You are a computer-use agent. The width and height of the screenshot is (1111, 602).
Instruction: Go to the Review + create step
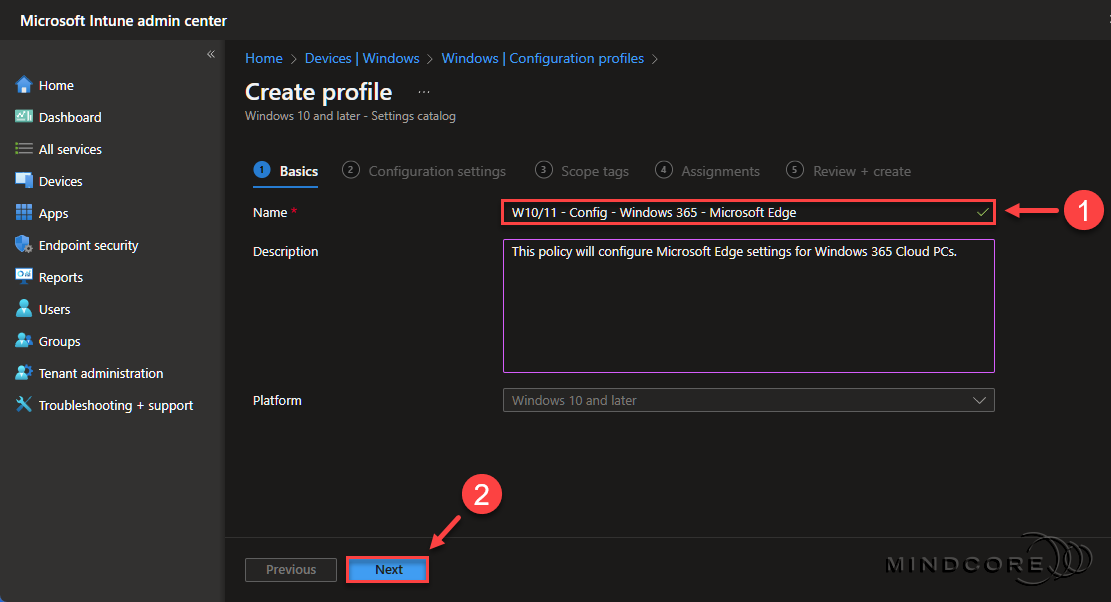[x=861, y=171]
